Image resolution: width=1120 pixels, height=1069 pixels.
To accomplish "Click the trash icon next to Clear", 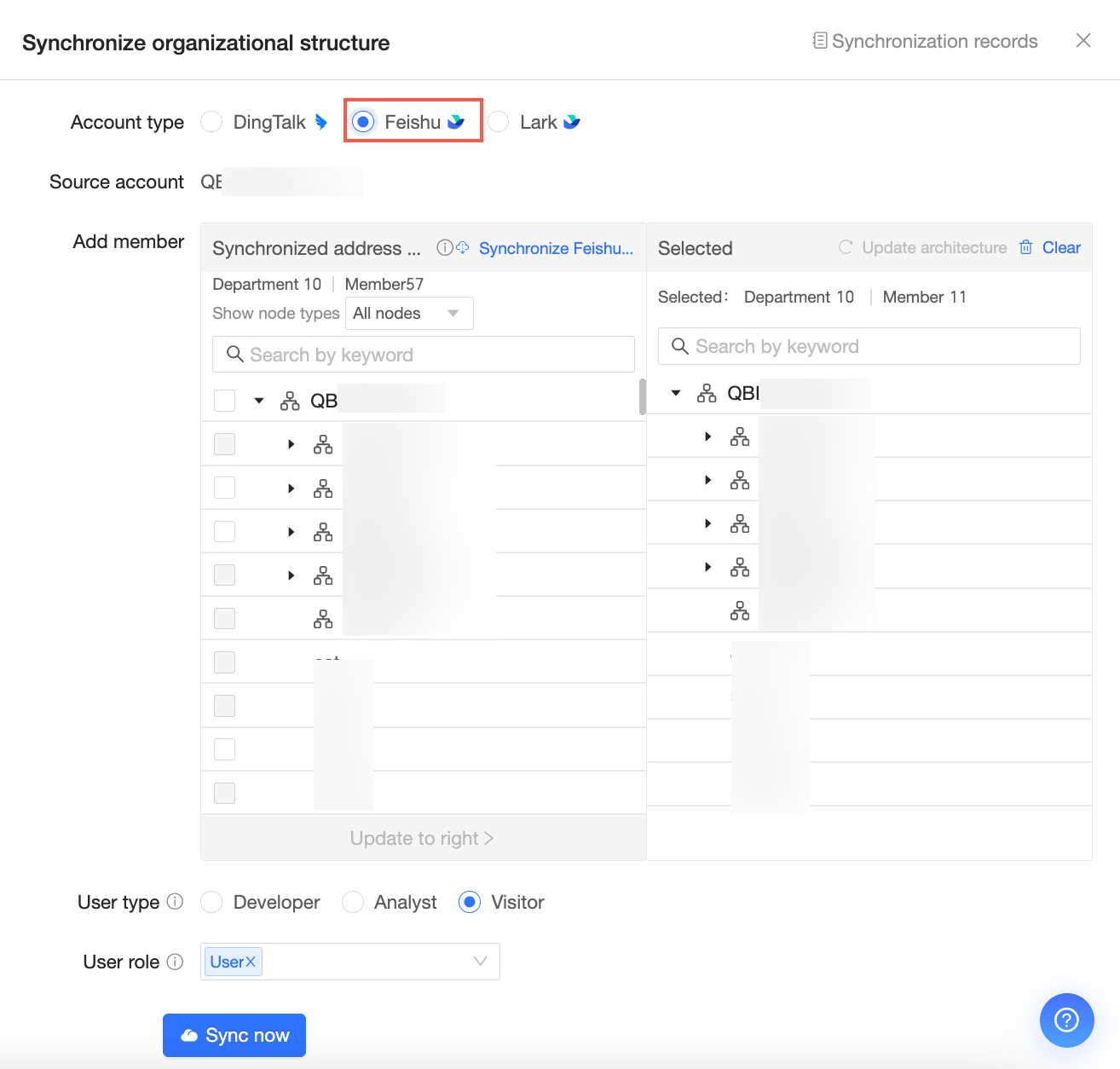I will [x=1026, y=247].
